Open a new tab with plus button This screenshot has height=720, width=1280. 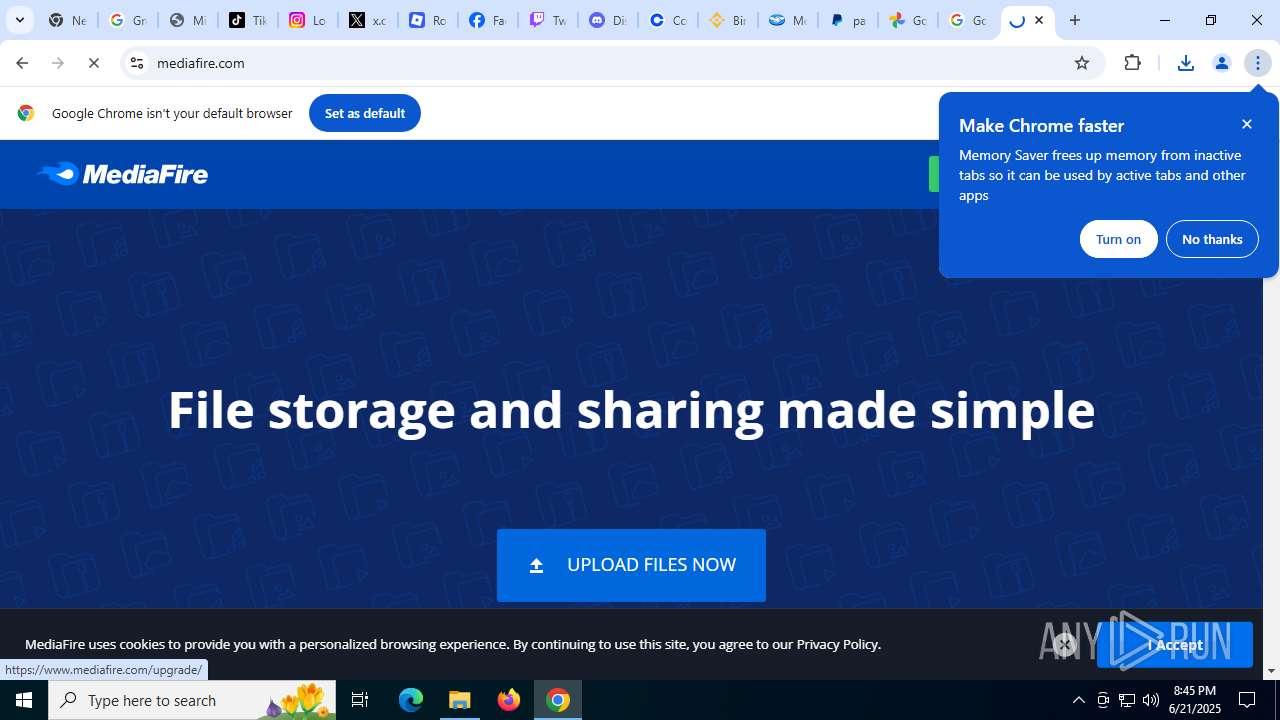point(1075,20)
